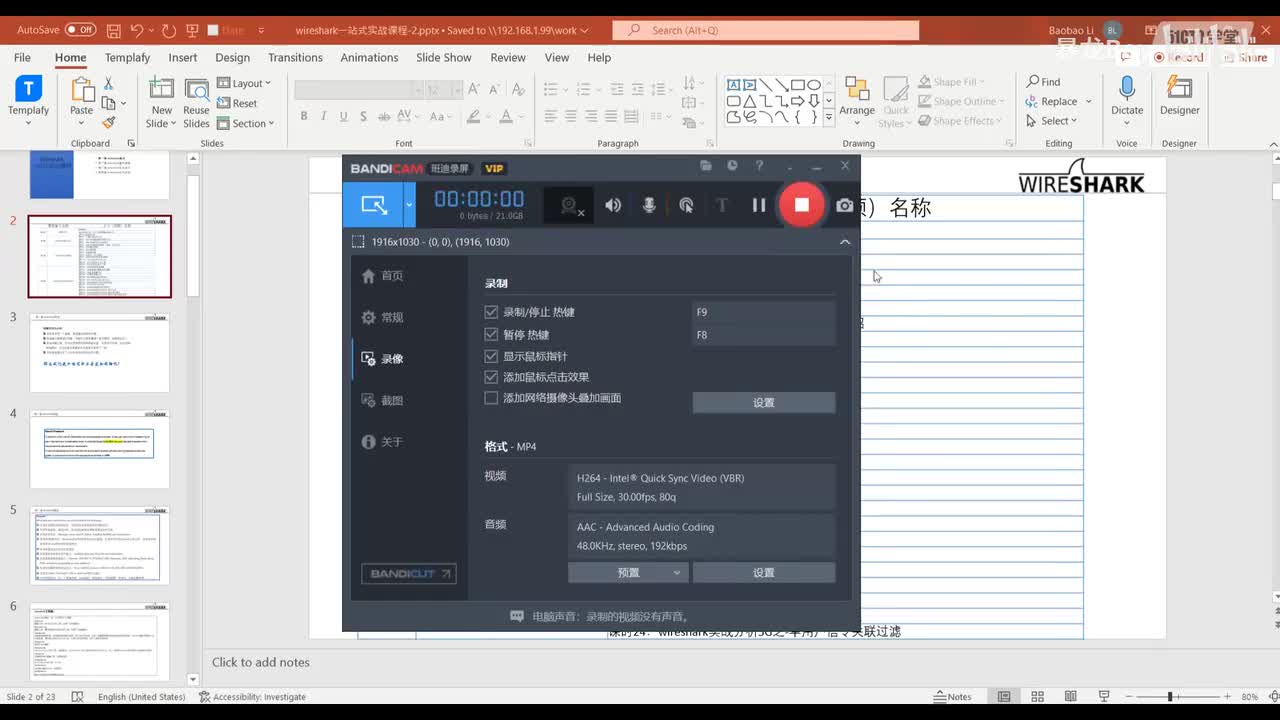This screenshot has width=1280, height=720.
Task: Pause the Bandicam recording
Action: [x=759, y=205]
